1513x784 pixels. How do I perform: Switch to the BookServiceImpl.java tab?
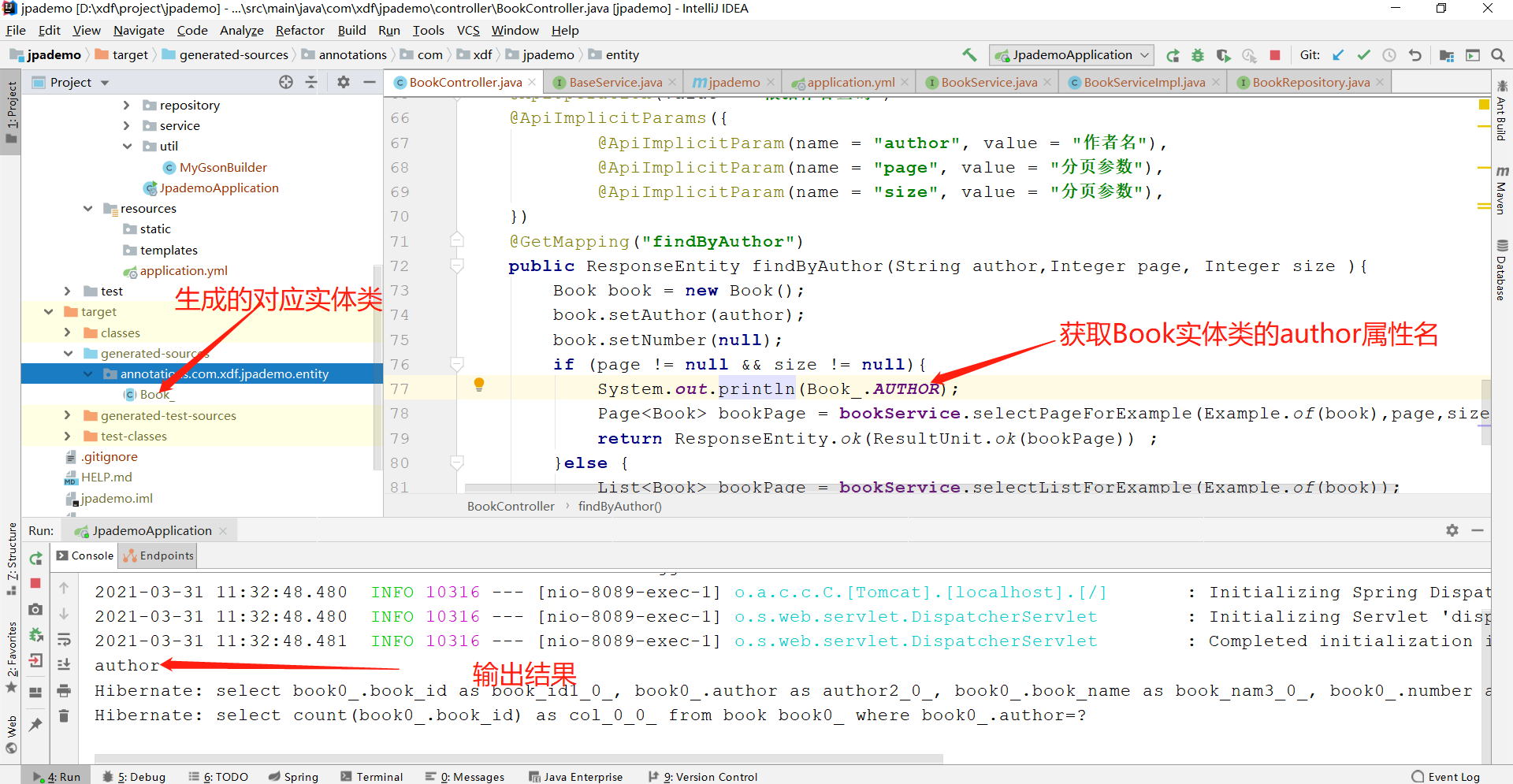click(1143, 82)
